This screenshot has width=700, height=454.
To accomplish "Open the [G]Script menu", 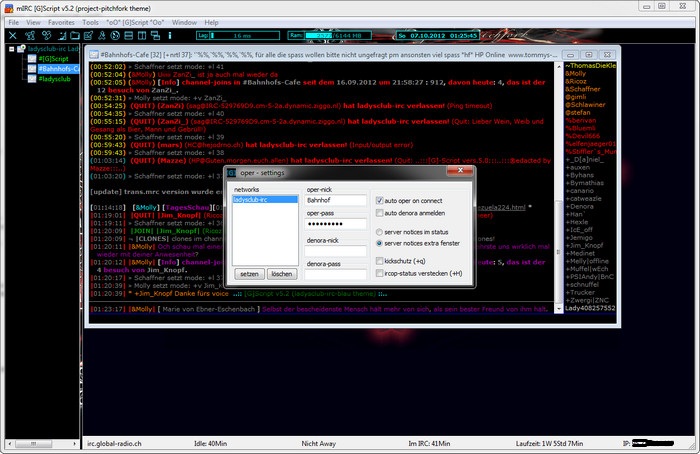I will coord(135,22).
